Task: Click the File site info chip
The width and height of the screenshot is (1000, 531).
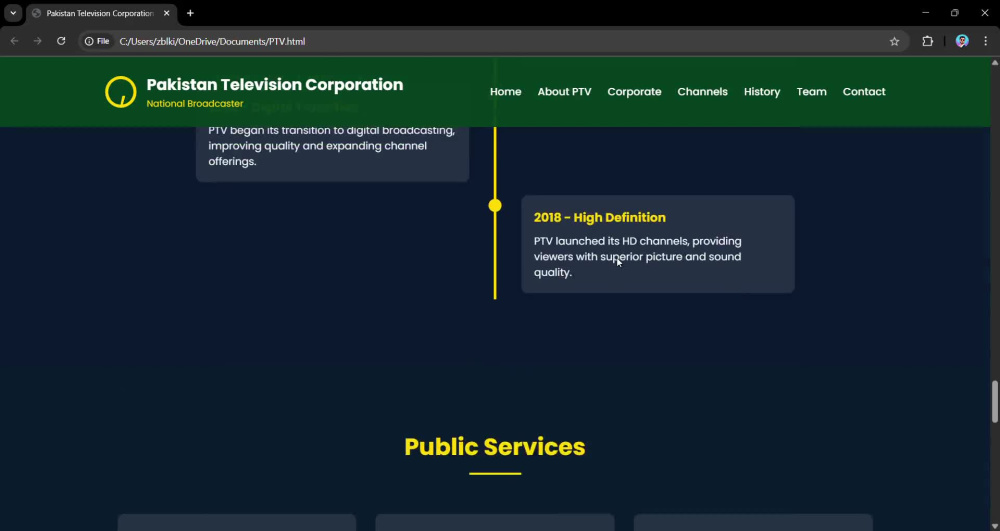Action: tap(97, 41)
